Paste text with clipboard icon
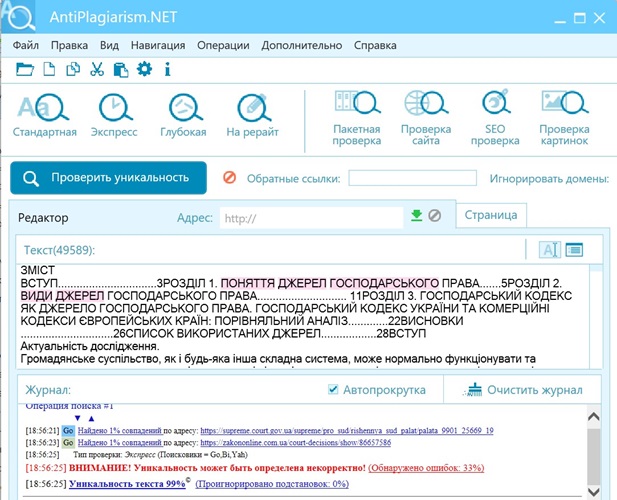This screenshot has width=617, height=500. [x=121, y=70]
